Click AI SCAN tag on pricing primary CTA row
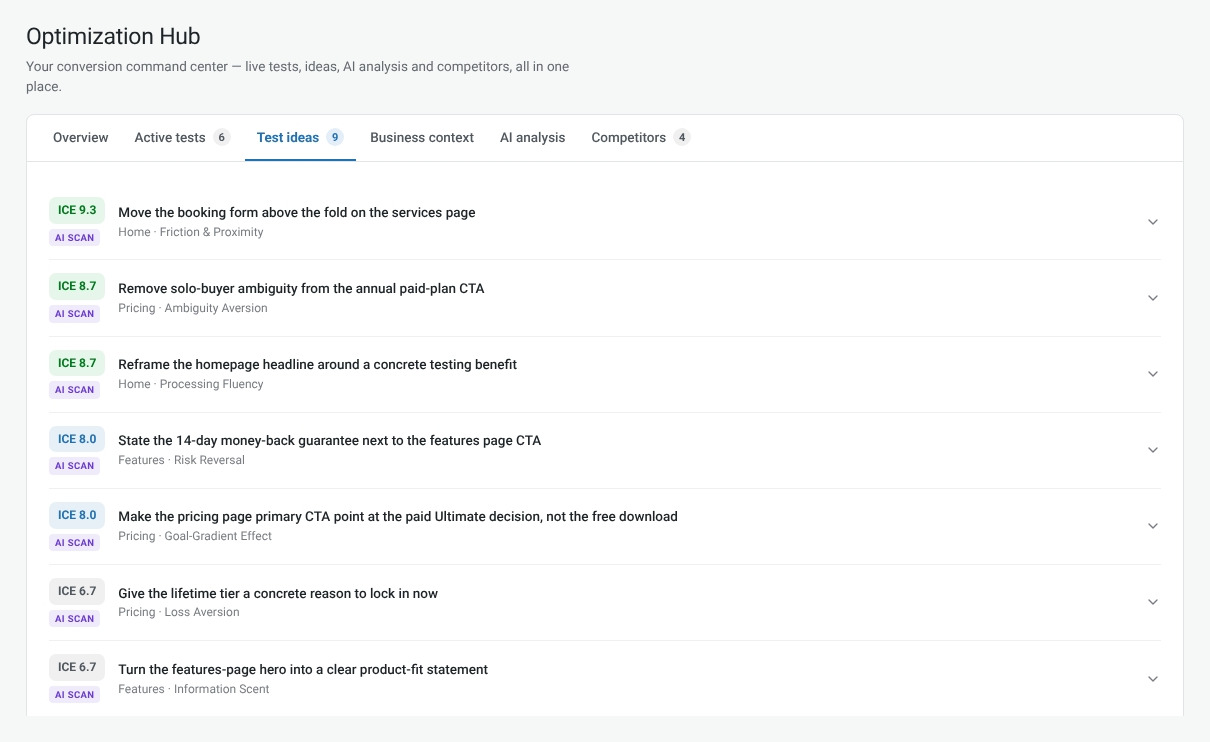Screen dimensions: 1210x742 74,543
